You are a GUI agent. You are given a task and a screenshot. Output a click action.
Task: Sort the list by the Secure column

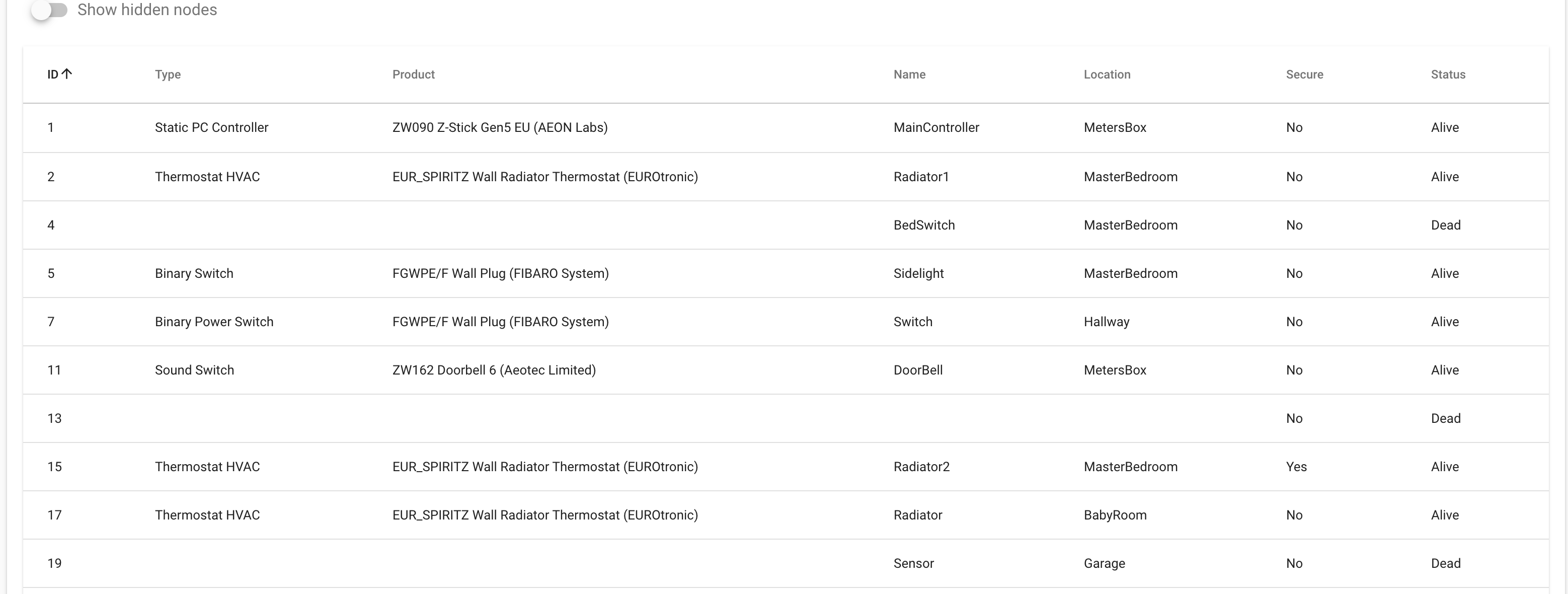[1304, 75]
